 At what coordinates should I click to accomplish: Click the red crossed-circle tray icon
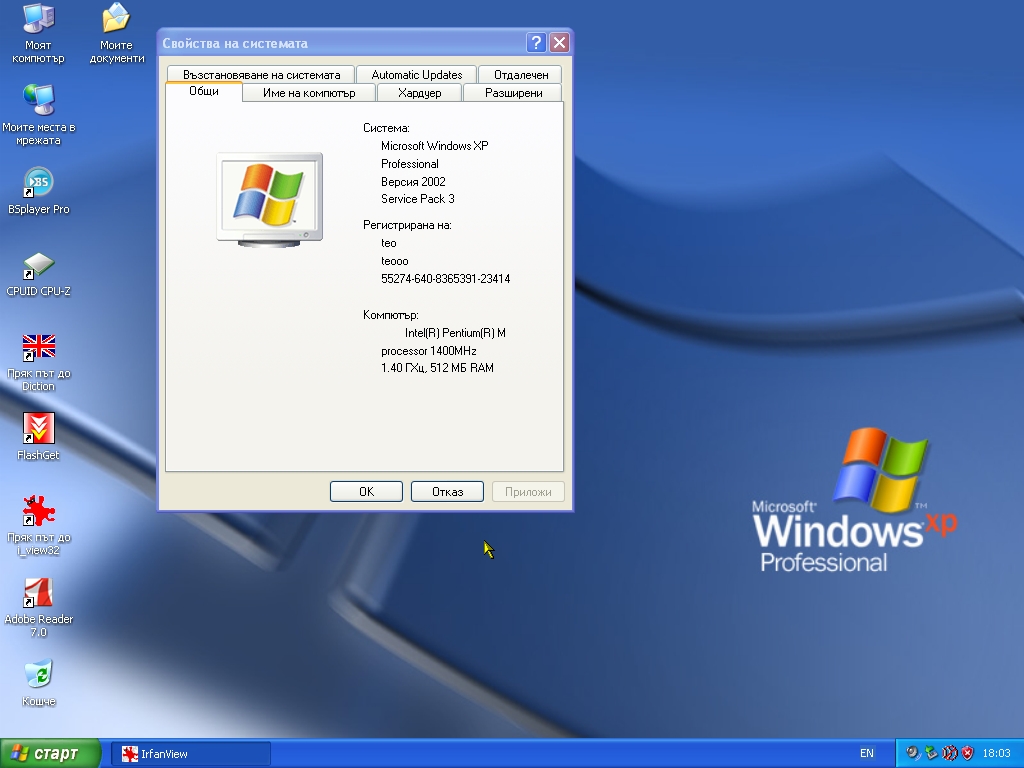point(949,753)
